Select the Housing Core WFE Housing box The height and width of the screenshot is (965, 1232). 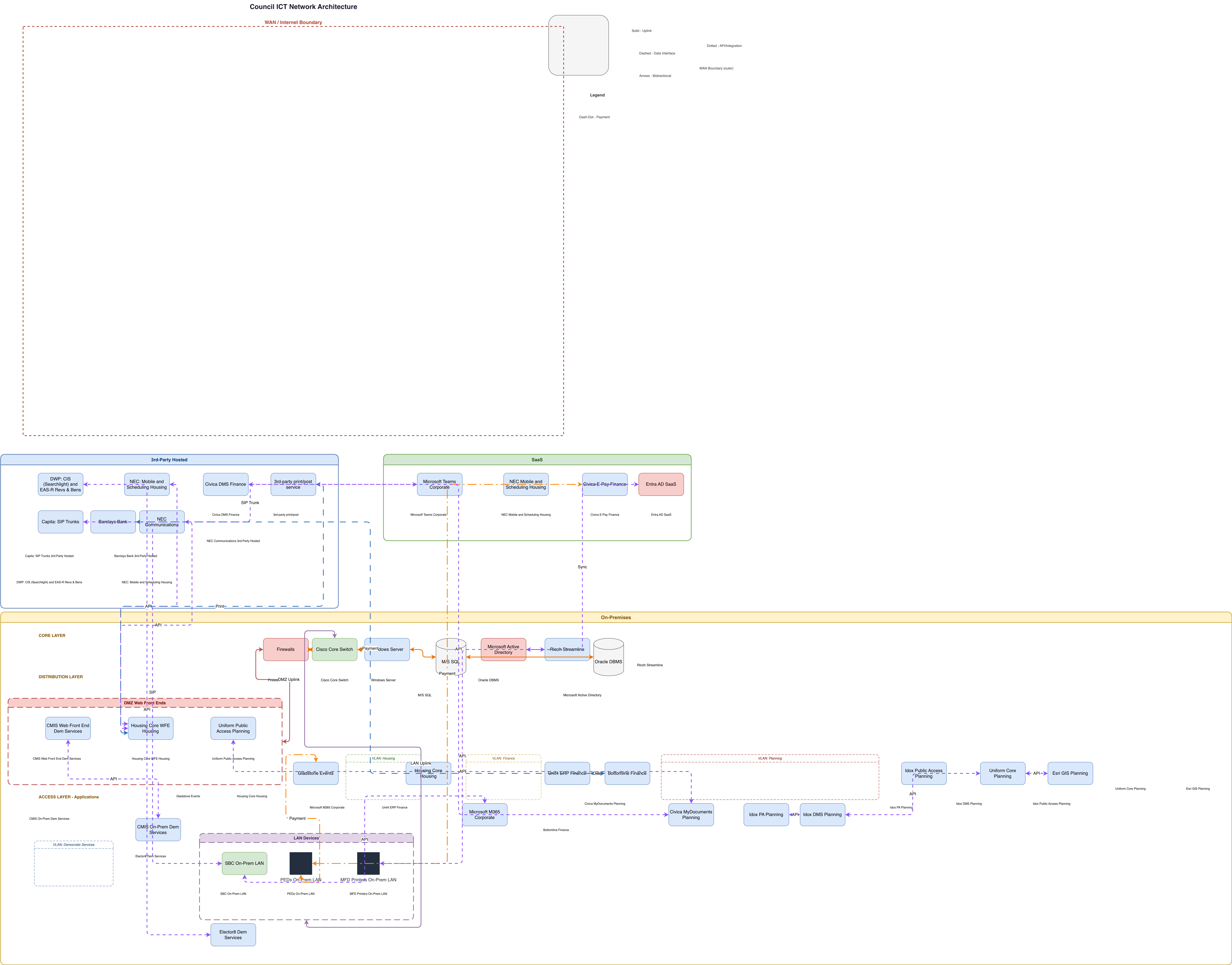click(150, 728)
